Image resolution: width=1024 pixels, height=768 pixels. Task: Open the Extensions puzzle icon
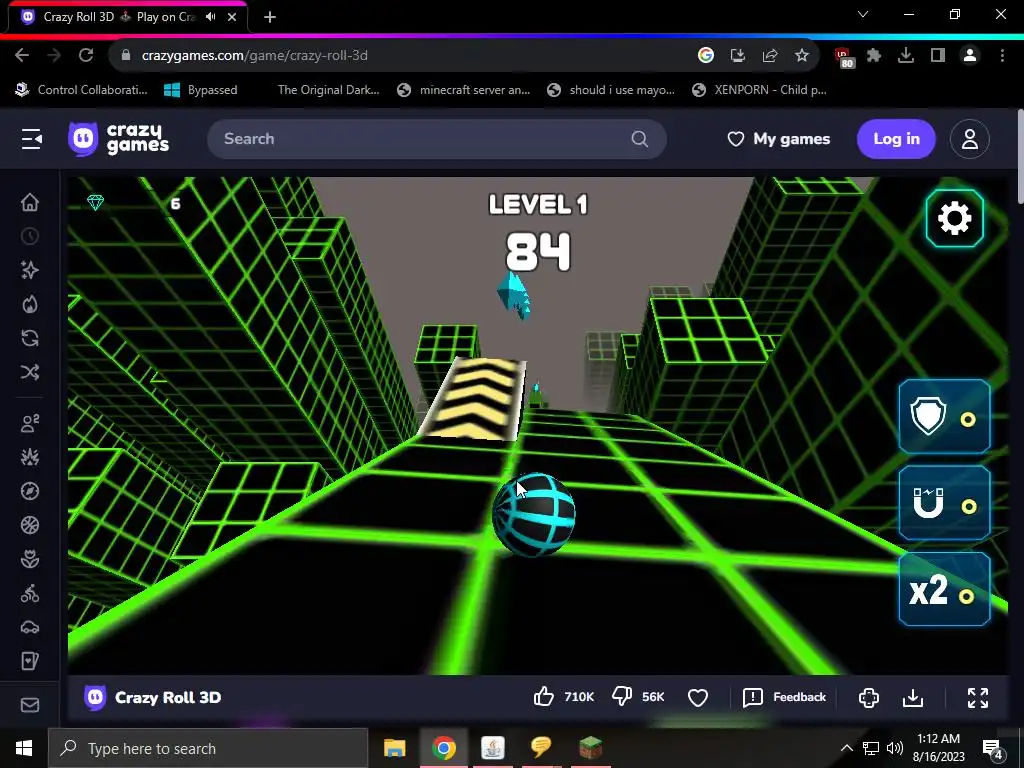pyautogui.click(x=874, y=56)
